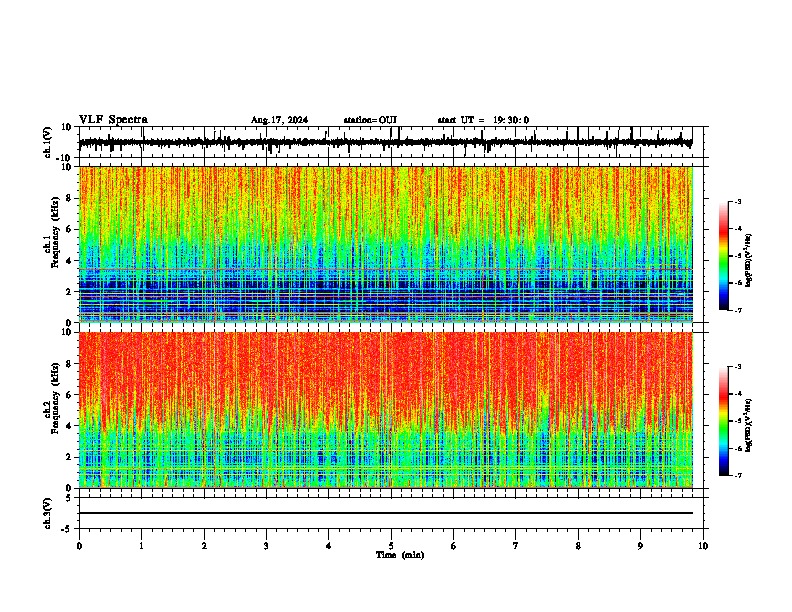Click the "6" kHz tick on ch.2 spectrogram
Image resolution: width=792 pixels, height=612 pixels.
(70, 394)
